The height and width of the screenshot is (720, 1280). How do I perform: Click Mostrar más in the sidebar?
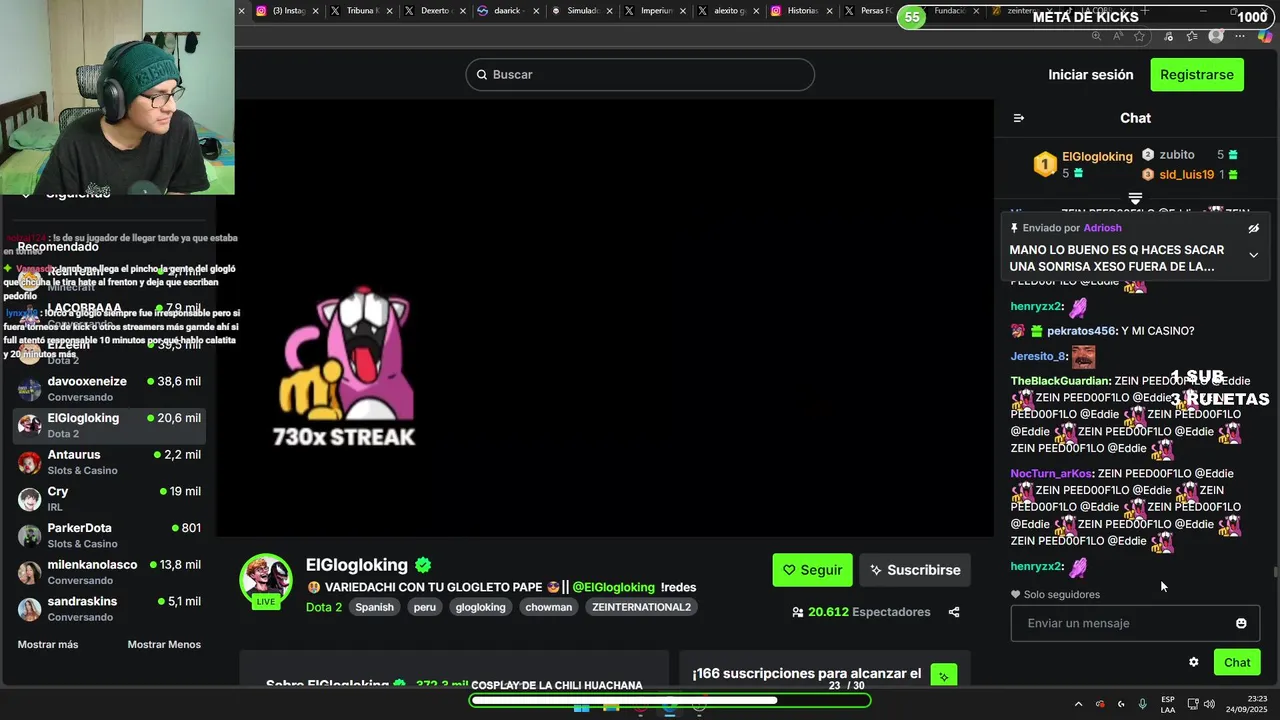48,644
